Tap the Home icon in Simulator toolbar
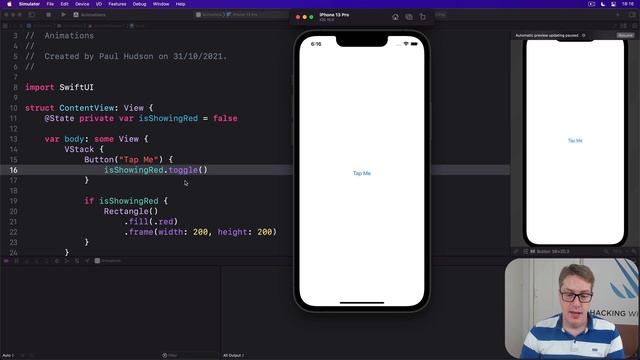The width and height of the screenshot is (640, 360). (x=395, y=17)
